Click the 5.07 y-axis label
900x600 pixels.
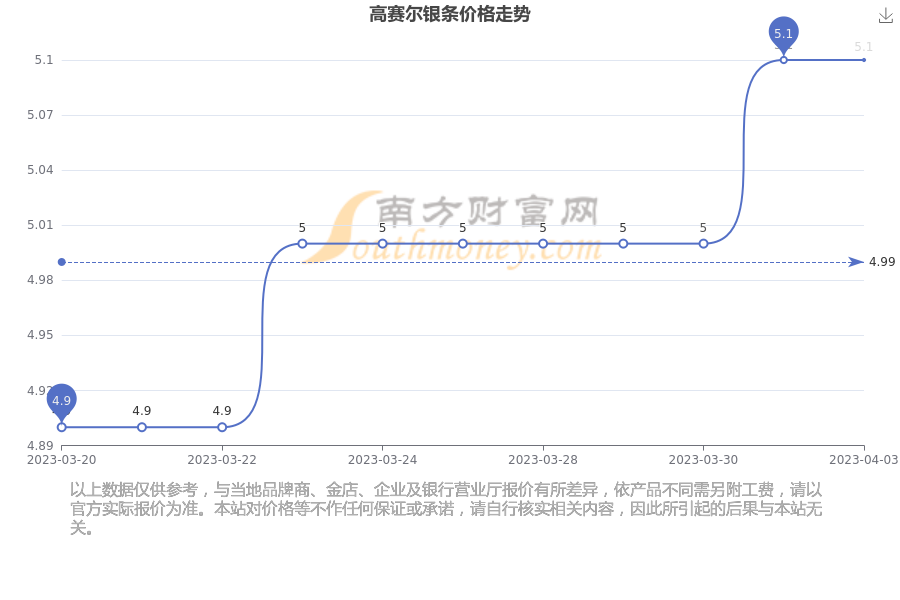coord(40,115)
